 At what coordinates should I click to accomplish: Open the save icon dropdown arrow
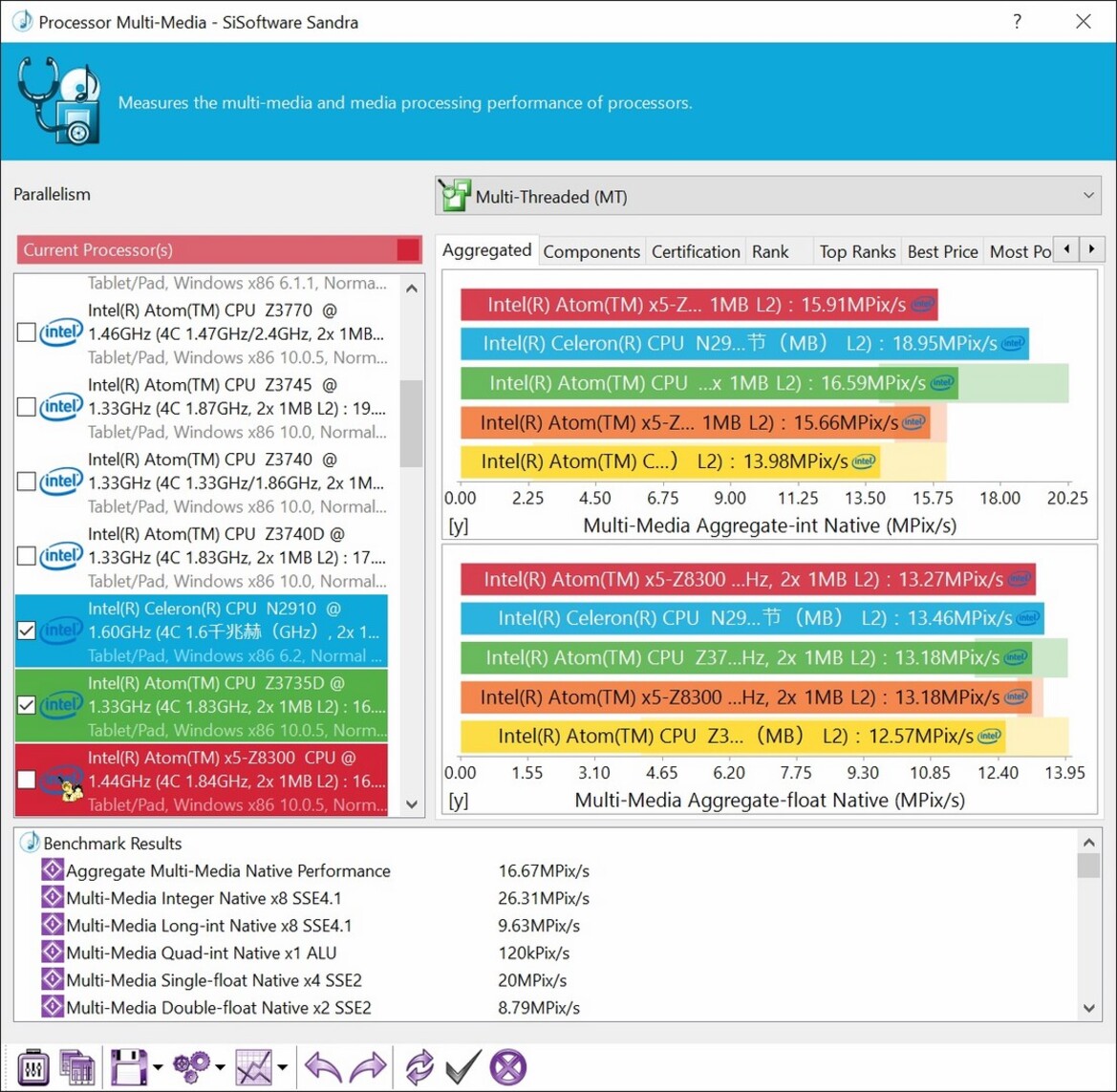158,1067
